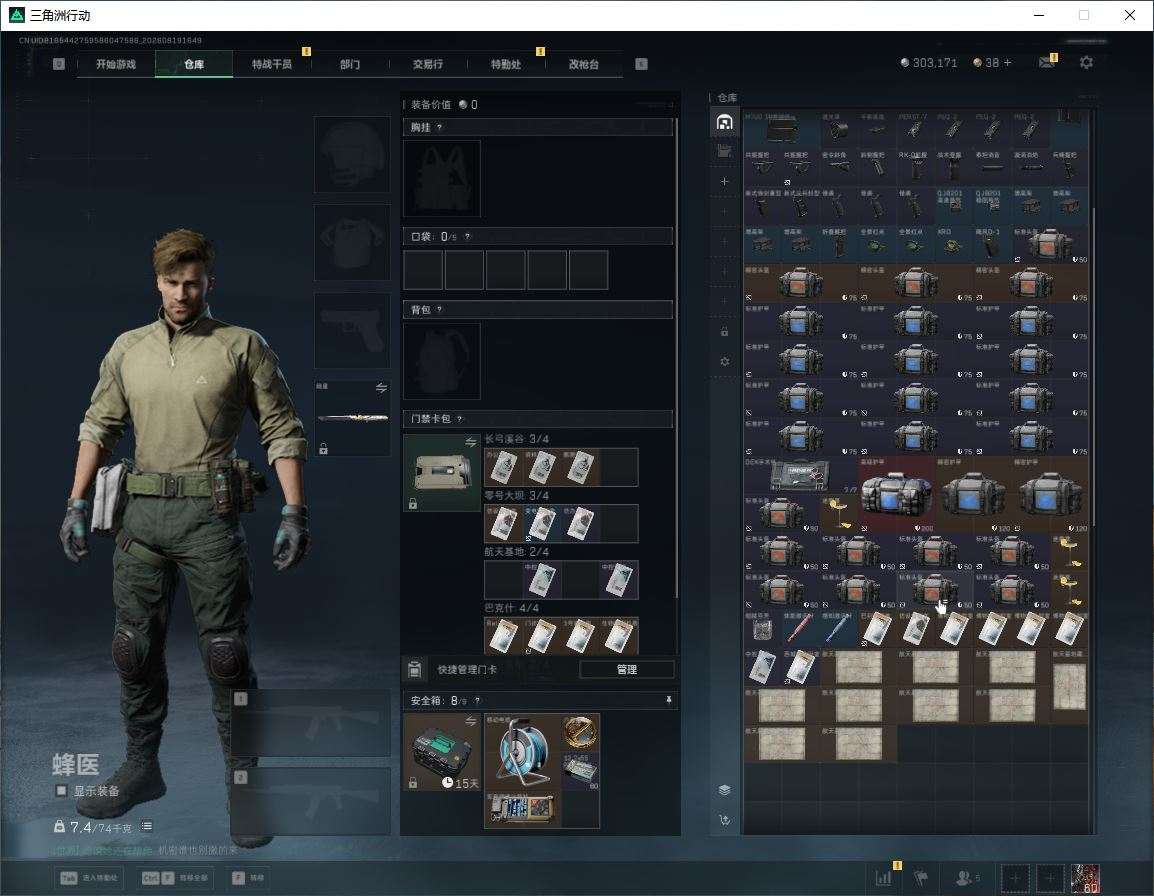The image size is (1154, 896).
Task: Select the gold coin item in safe box
Action: point(580,733)
